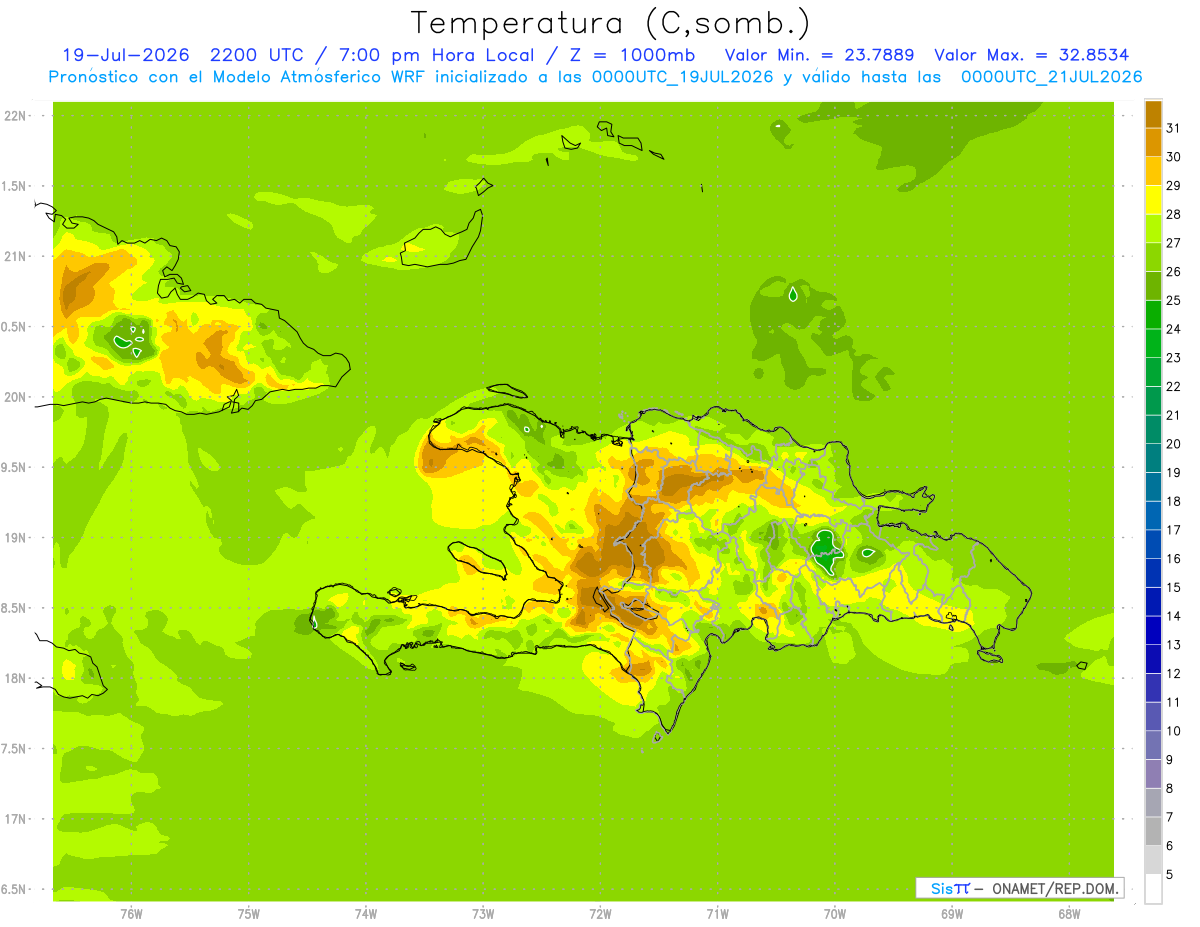Click the blue swatch between 16 and 17
Screen dimensions: 1200x927
tap(1153, 544)
